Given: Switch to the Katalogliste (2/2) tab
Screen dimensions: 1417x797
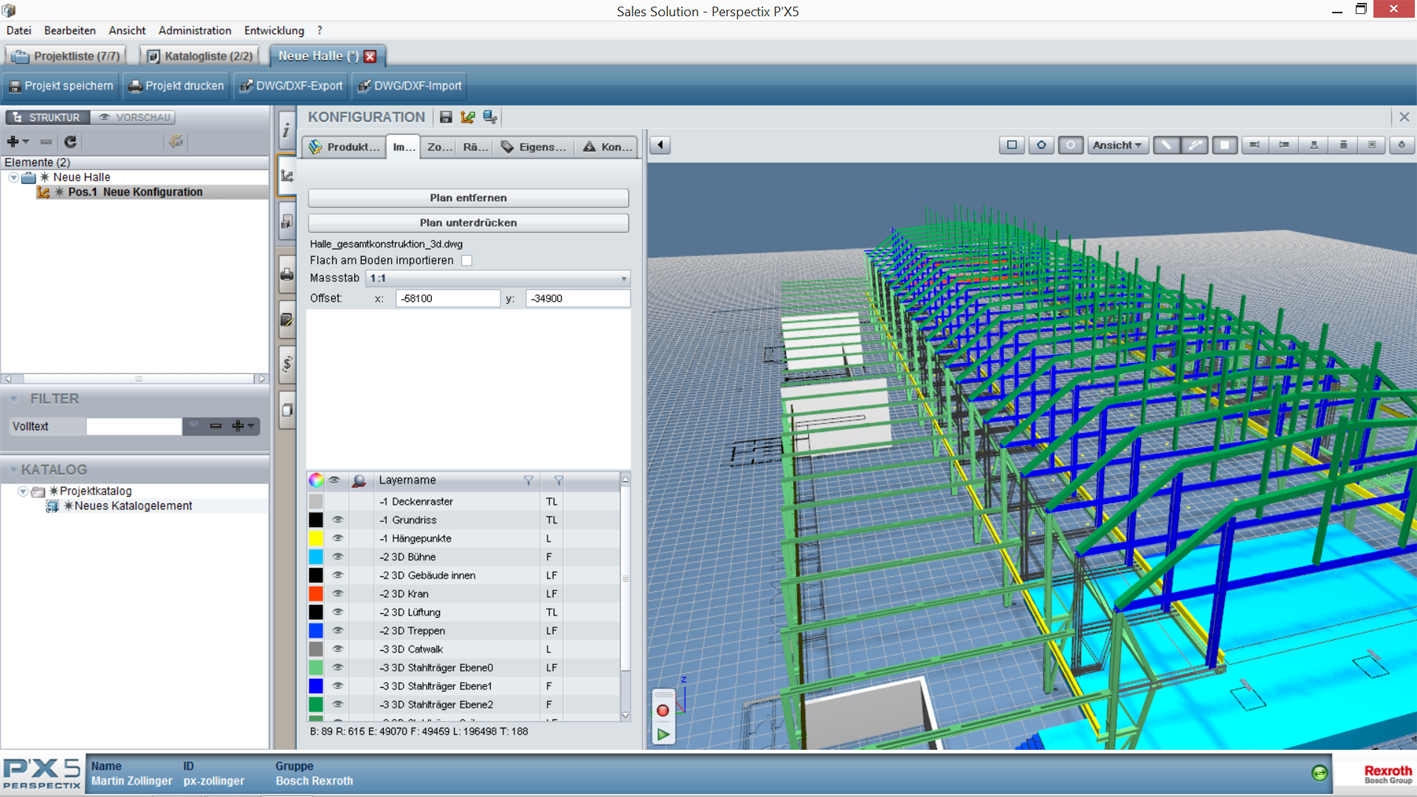Looking at the screenshot, I should 199,56.
